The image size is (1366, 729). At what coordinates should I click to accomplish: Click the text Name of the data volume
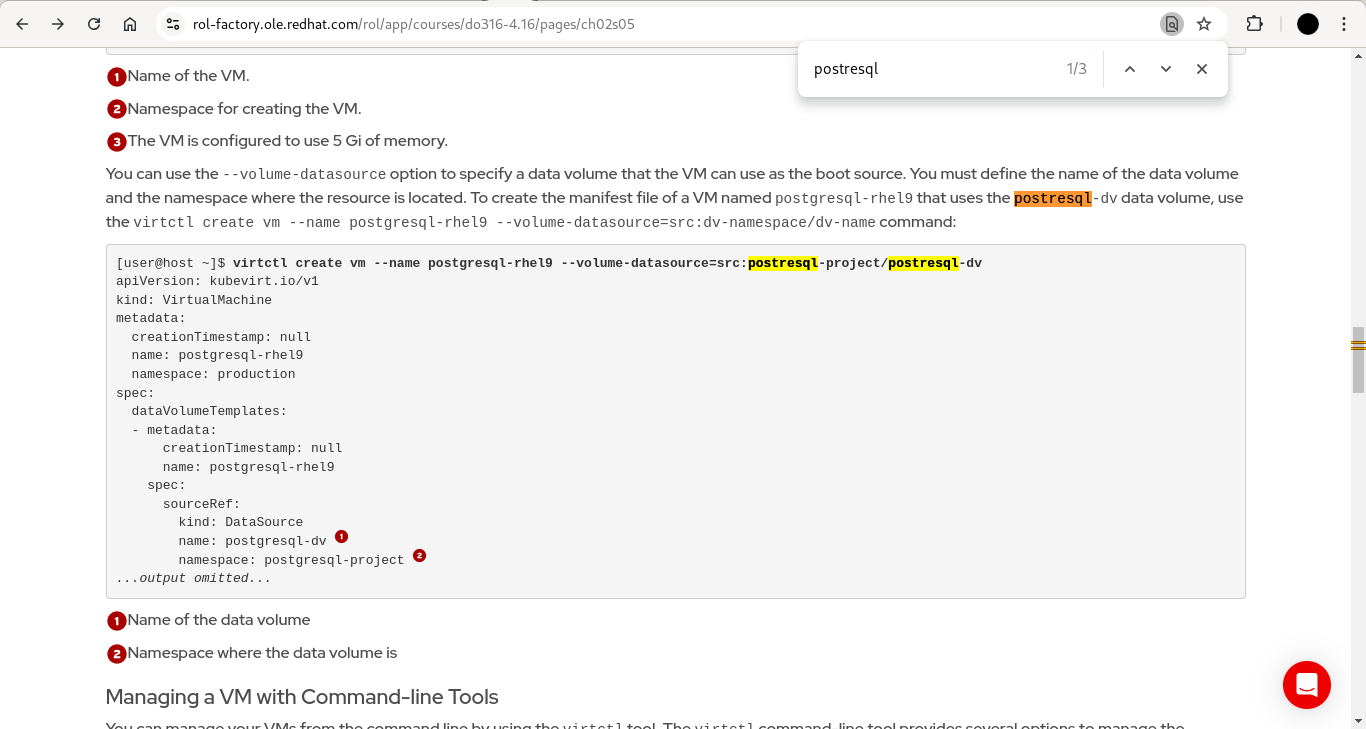(219, 620)
